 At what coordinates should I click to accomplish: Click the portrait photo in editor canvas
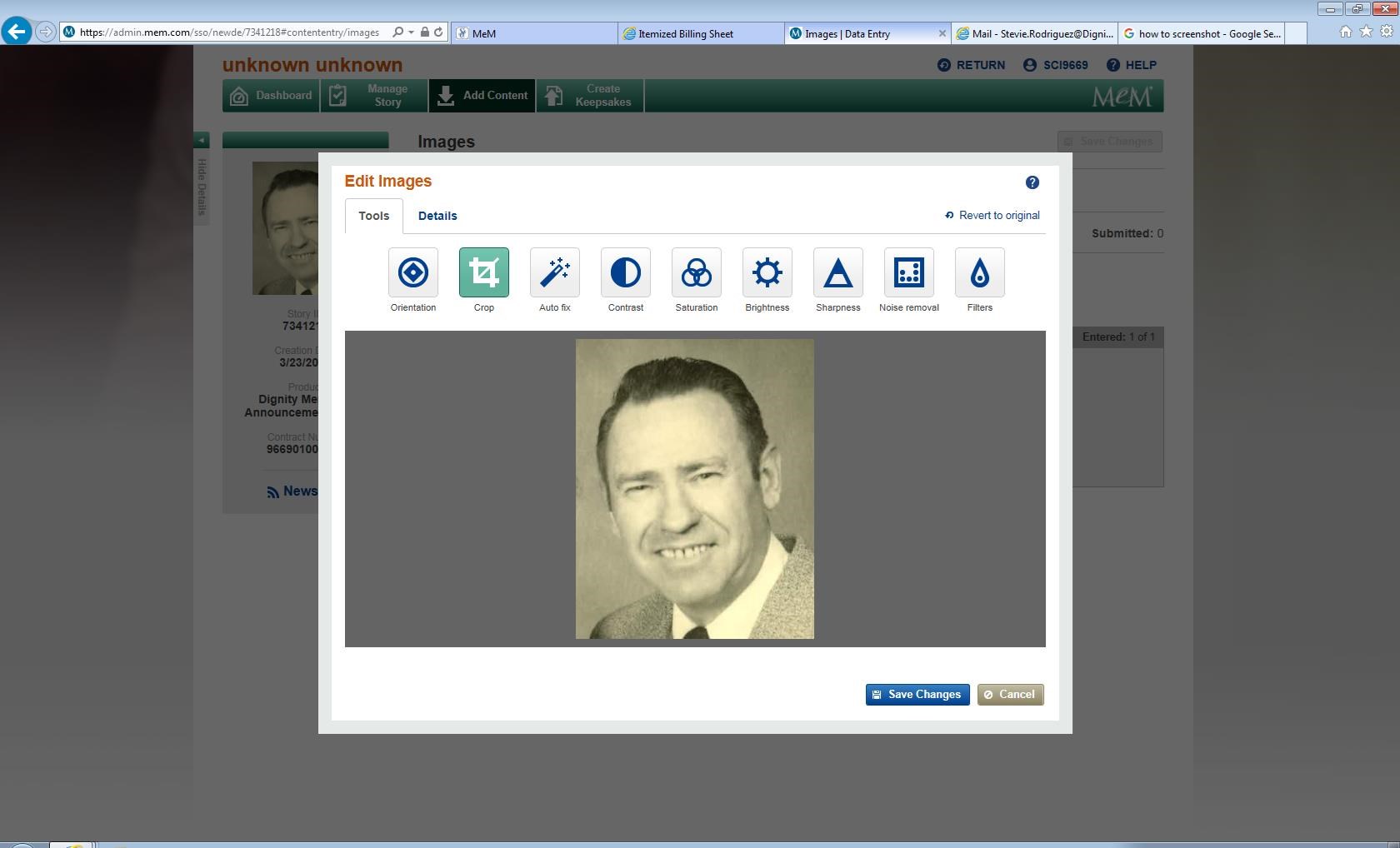click(x=694, y=489)
